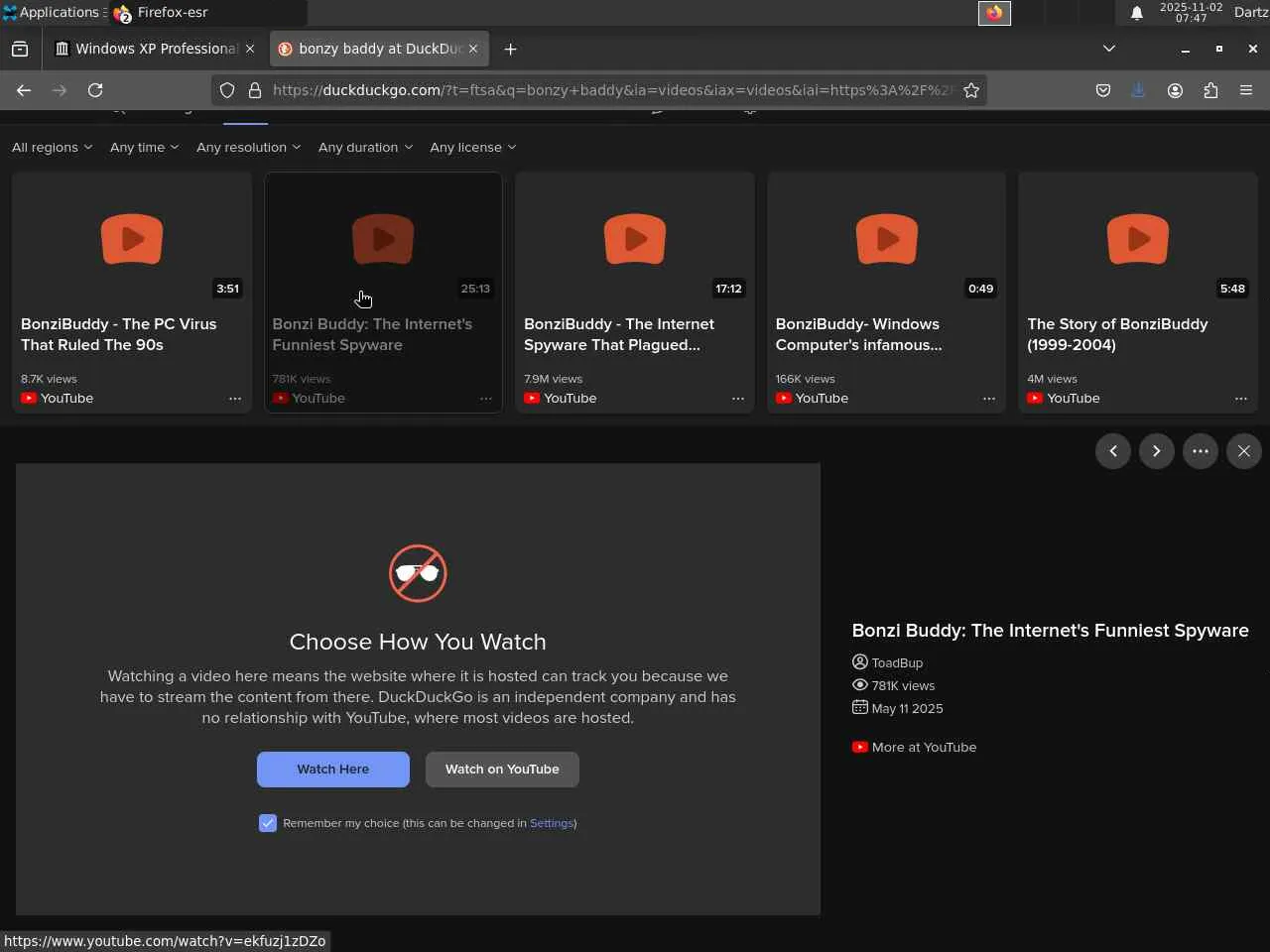Uncheck the Remember my choice checkbox
1270x952 pixels.
(x=268, y=823)
